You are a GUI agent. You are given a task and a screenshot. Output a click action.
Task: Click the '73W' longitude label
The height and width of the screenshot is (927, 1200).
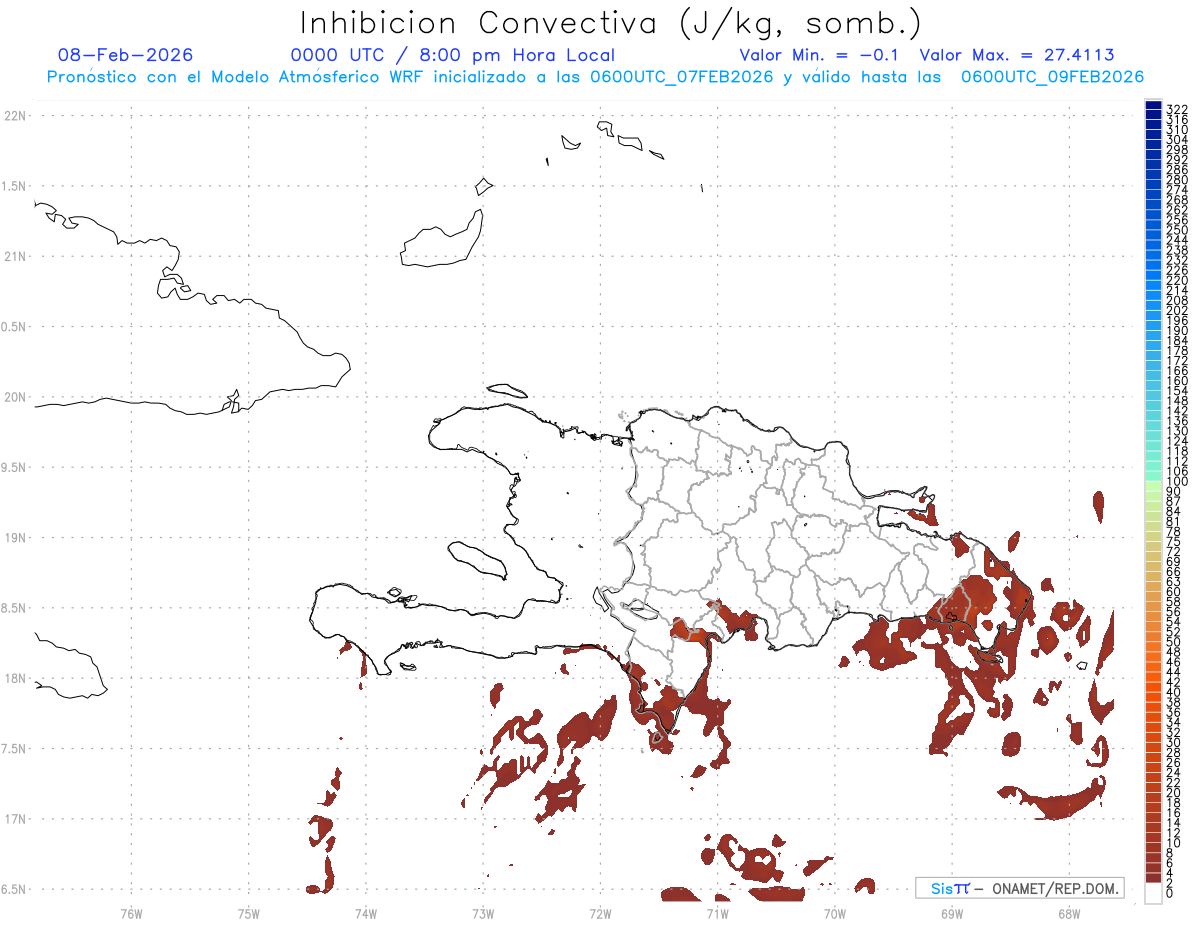(483, 913)
